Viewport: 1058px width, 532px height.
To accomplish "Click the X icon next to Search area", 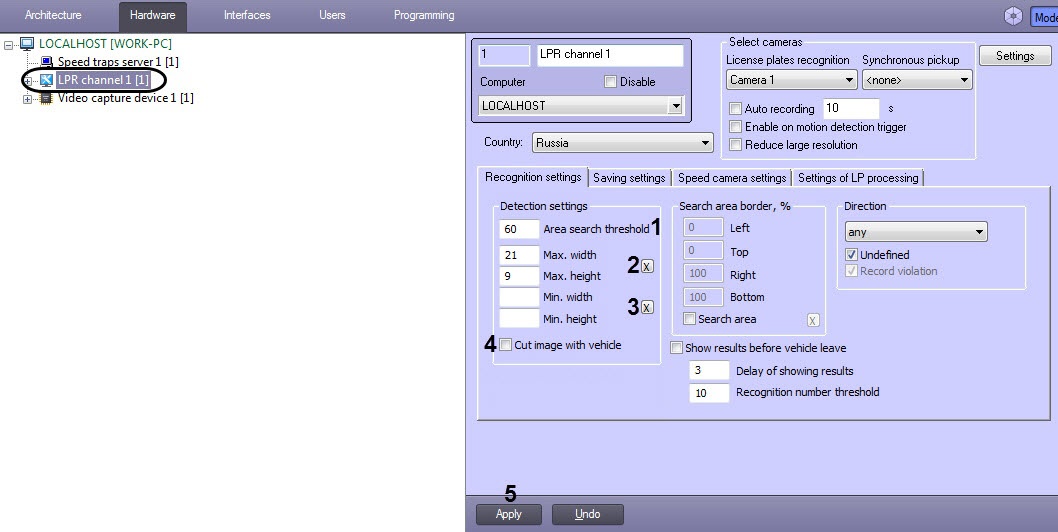I will pyautogui.click(x=813, y=320).
